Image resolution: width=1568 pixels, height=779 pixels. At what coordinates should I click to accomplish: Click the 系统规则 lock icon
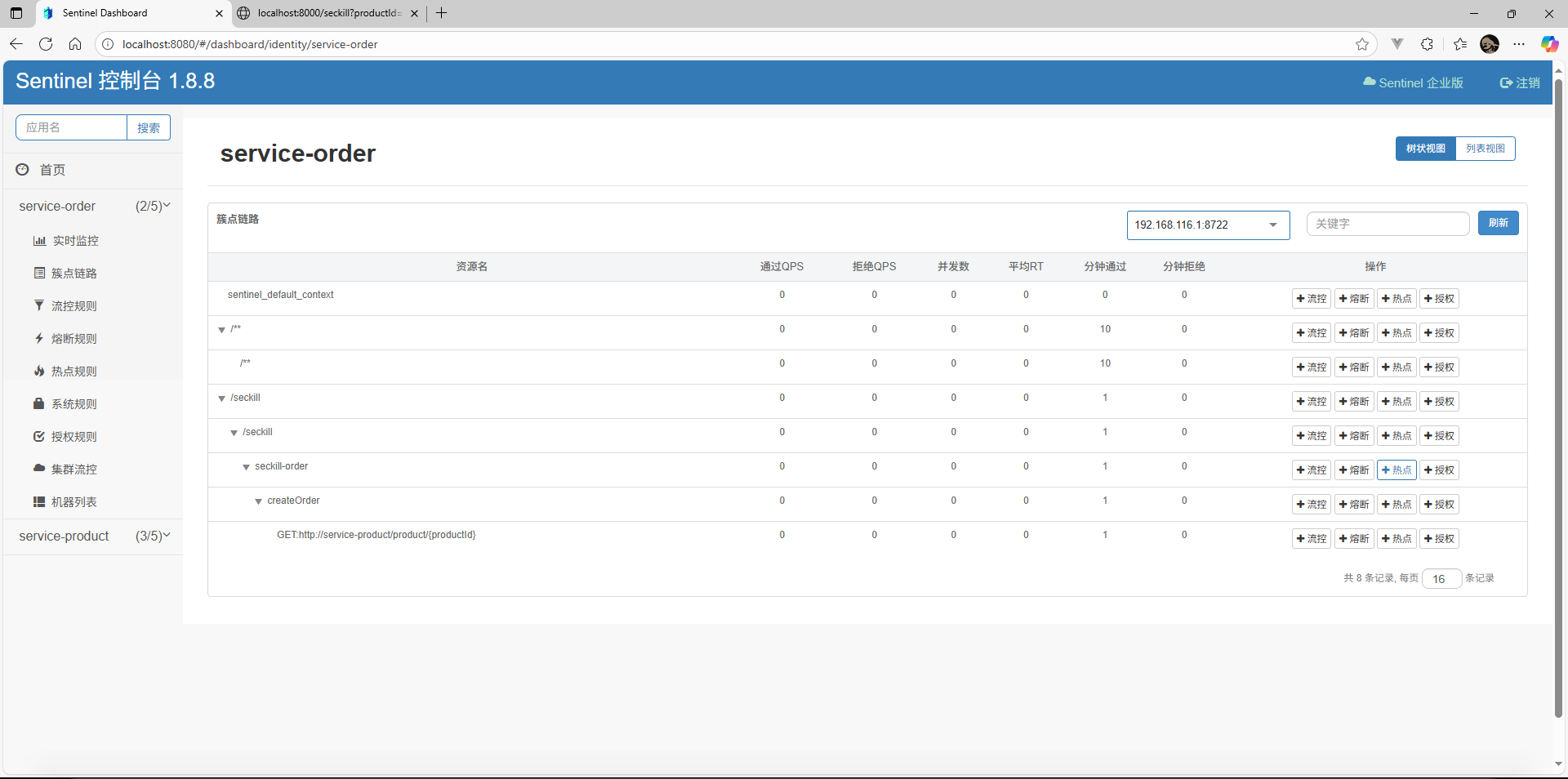[x=38, y=403]
